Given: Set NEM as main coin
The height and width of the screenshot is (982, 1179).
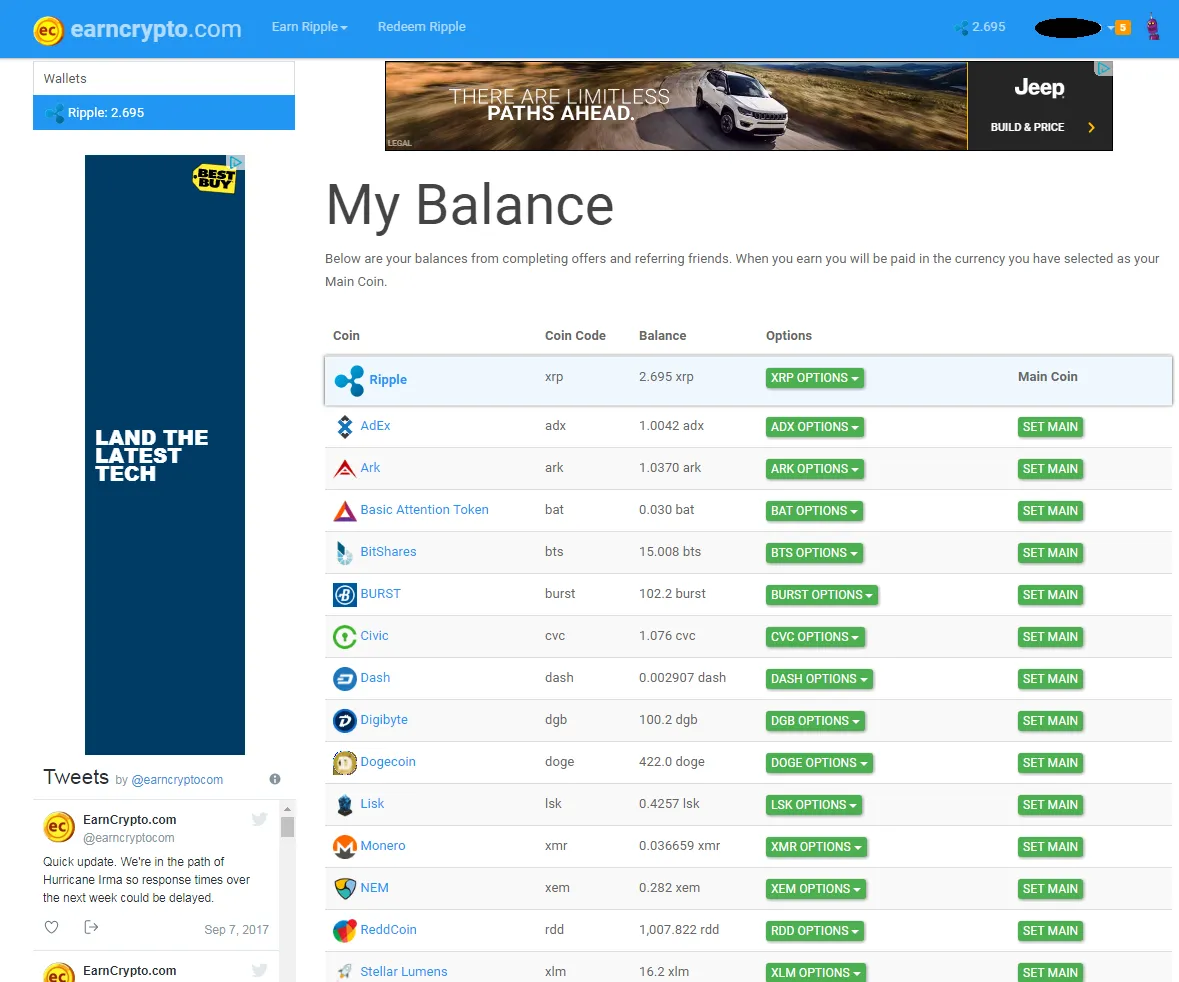Looking at the screenshot, I should (1050, 890).
